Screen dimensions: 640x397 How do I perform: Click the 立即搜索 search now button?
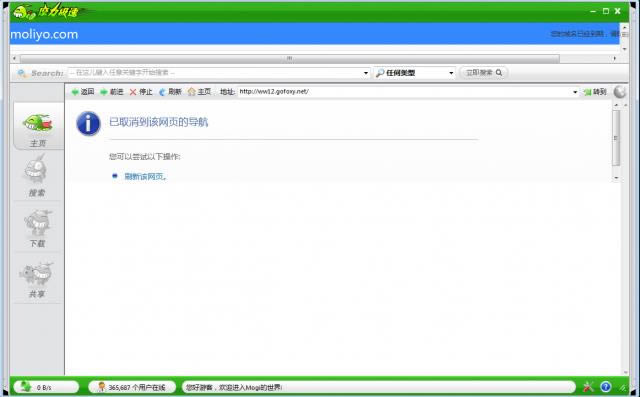[484, 73]
